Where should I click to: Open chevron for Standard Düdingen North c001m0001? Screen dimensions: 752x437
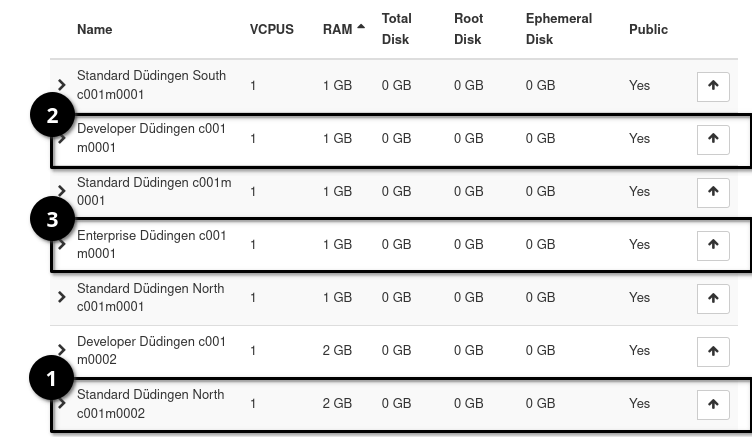point(62,297)
